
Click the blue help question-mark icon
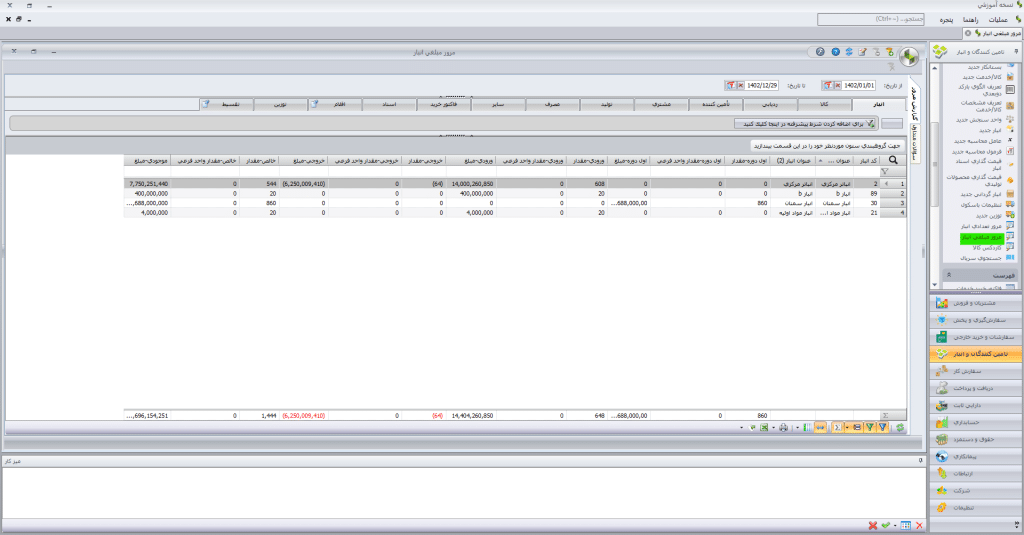point(835,52)
